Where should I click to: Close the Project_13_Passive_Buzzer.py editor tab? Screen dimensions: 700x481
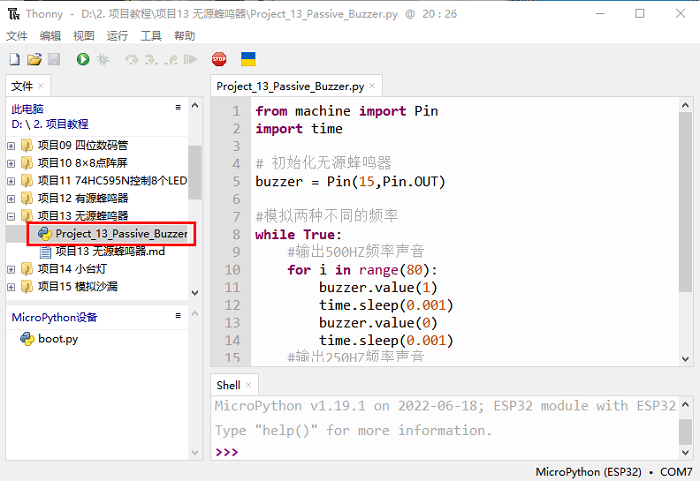373,87
